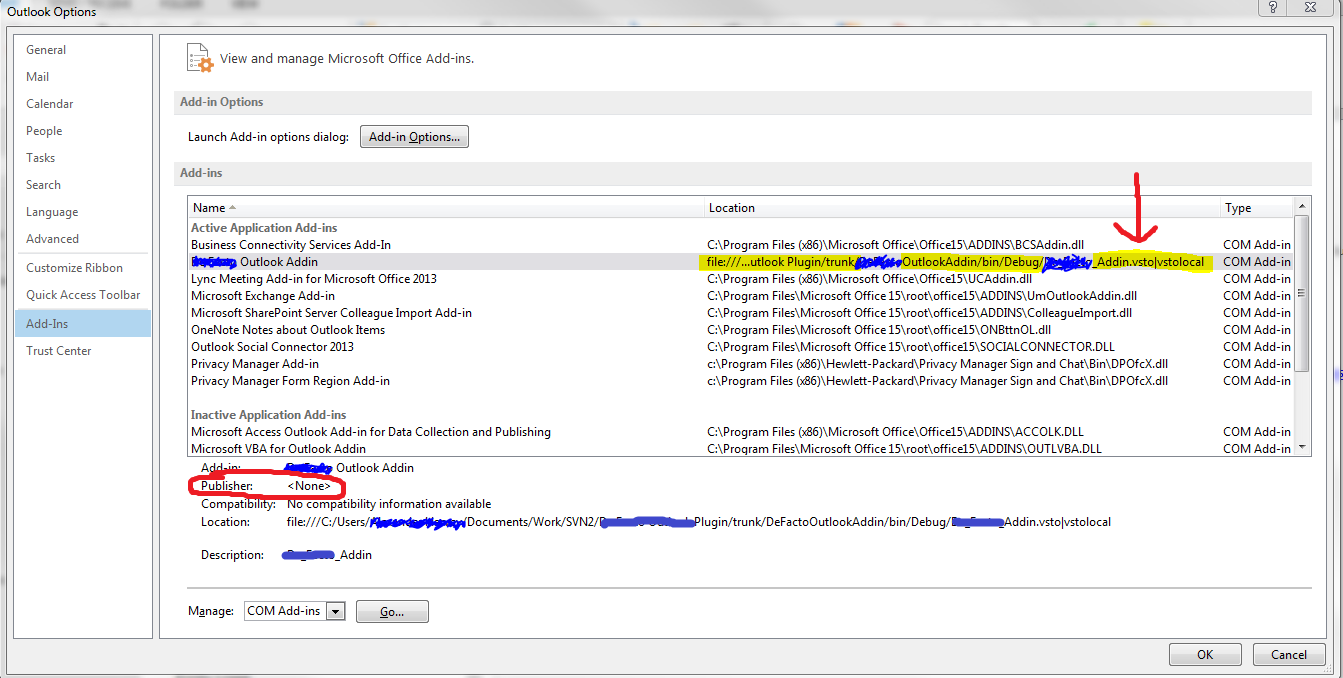Select Microsoft VBA for Outlook Addin
Viewport: 1343px width, 678px height.
point(740,449)
